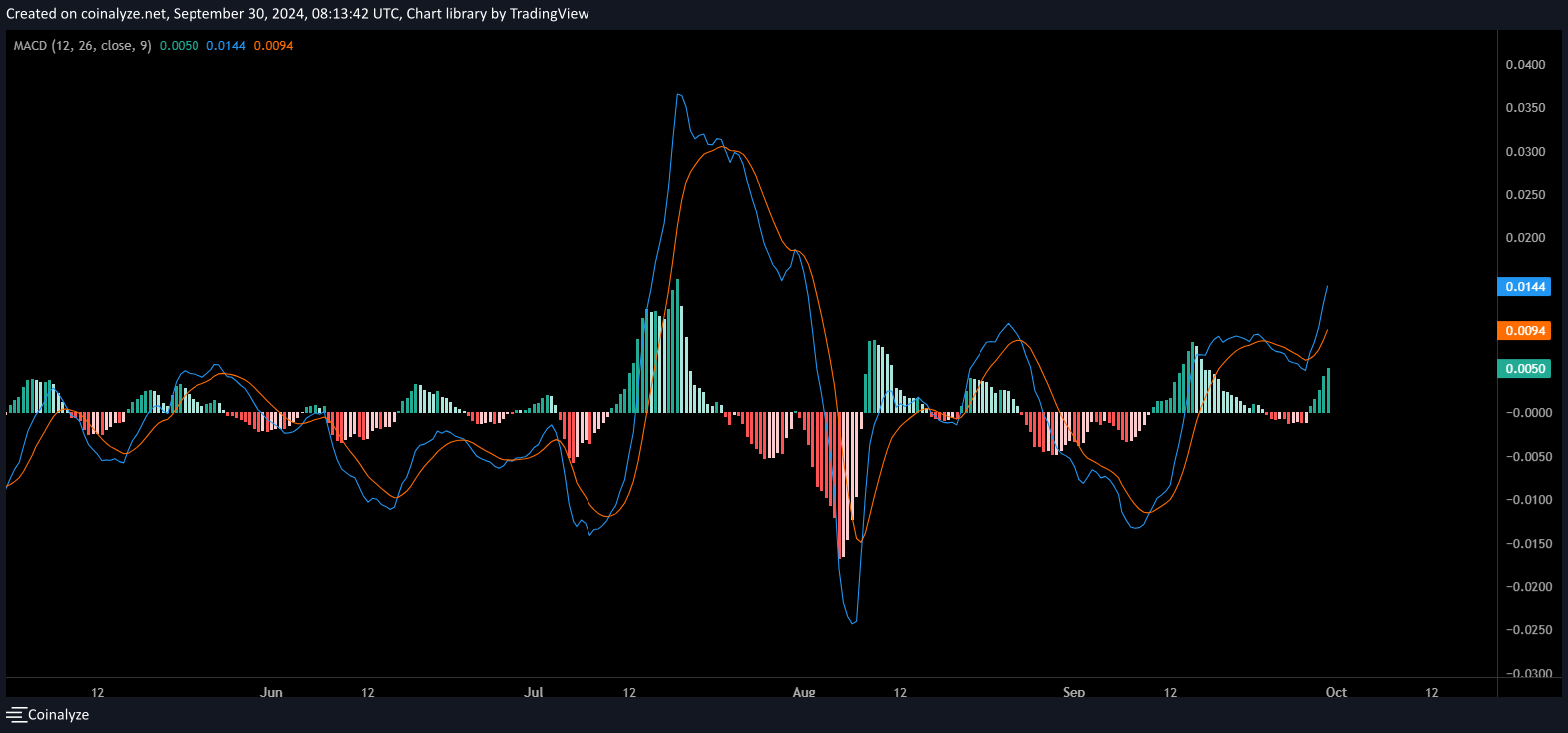Select the orange 0.0094 signal value in legend

[273, 46]
